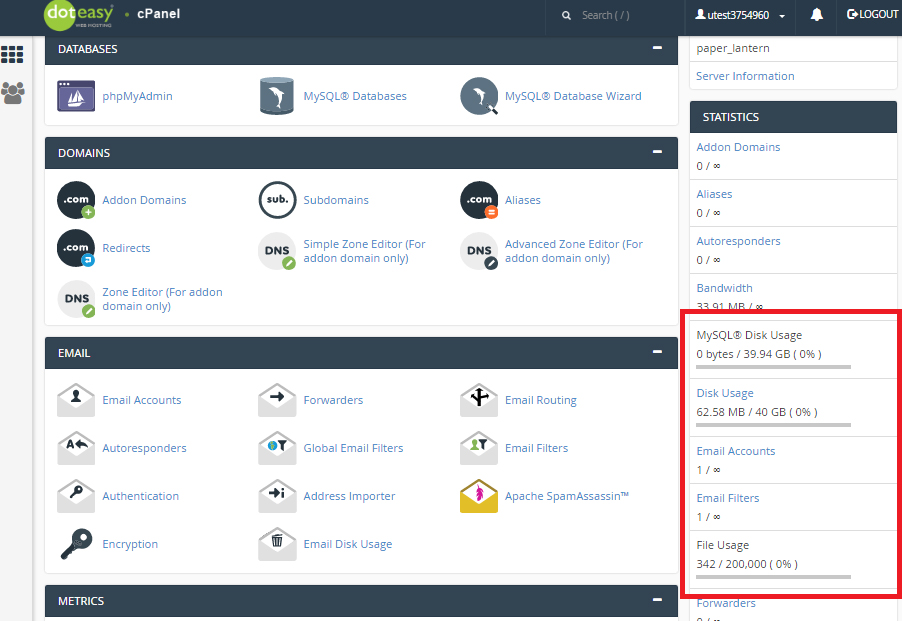Click the Simple Zone Editor DNS icon

pyautogui.click(x=277, y=251)
